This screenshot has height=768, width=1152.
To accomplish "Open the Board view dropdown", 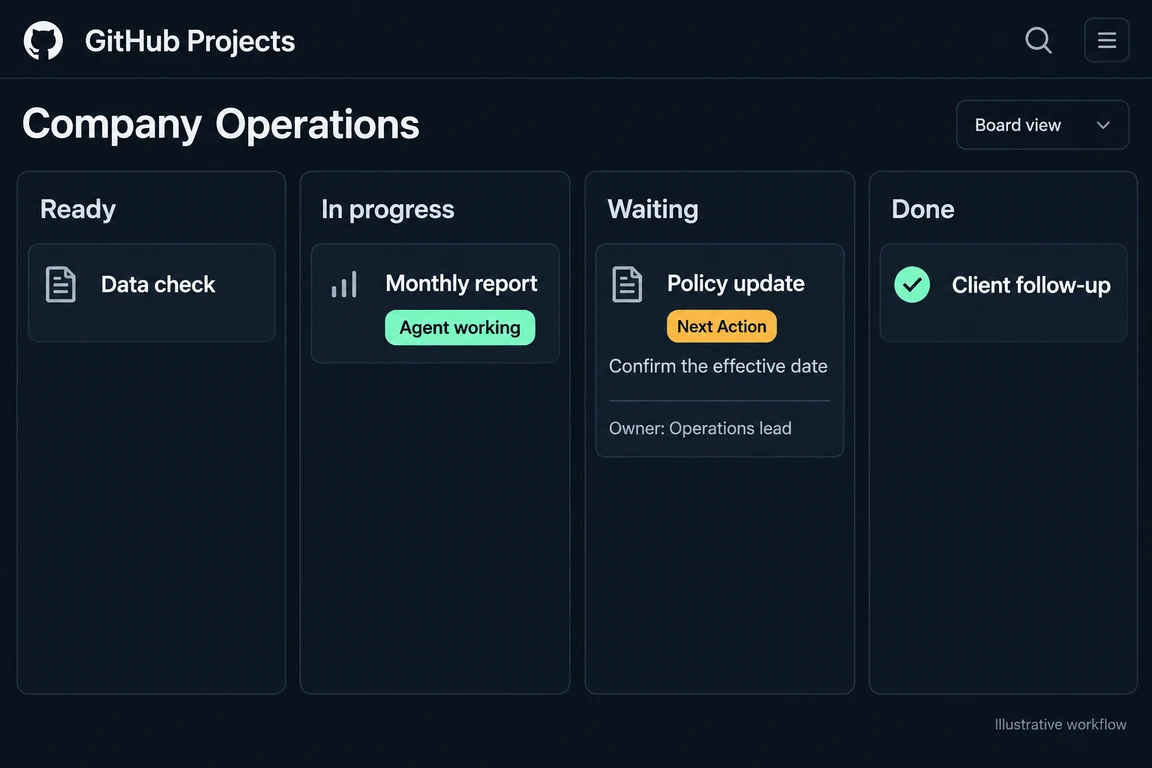I will 1042,125.
